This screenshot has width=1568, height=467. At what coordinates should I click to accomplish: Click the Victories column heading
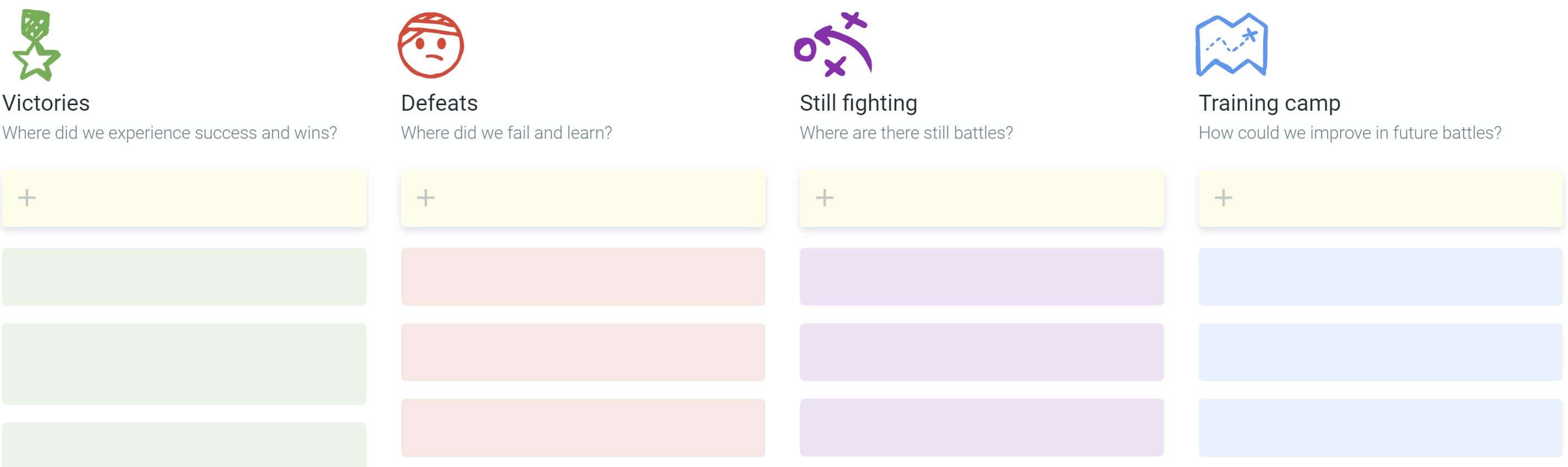coord(46,103)
